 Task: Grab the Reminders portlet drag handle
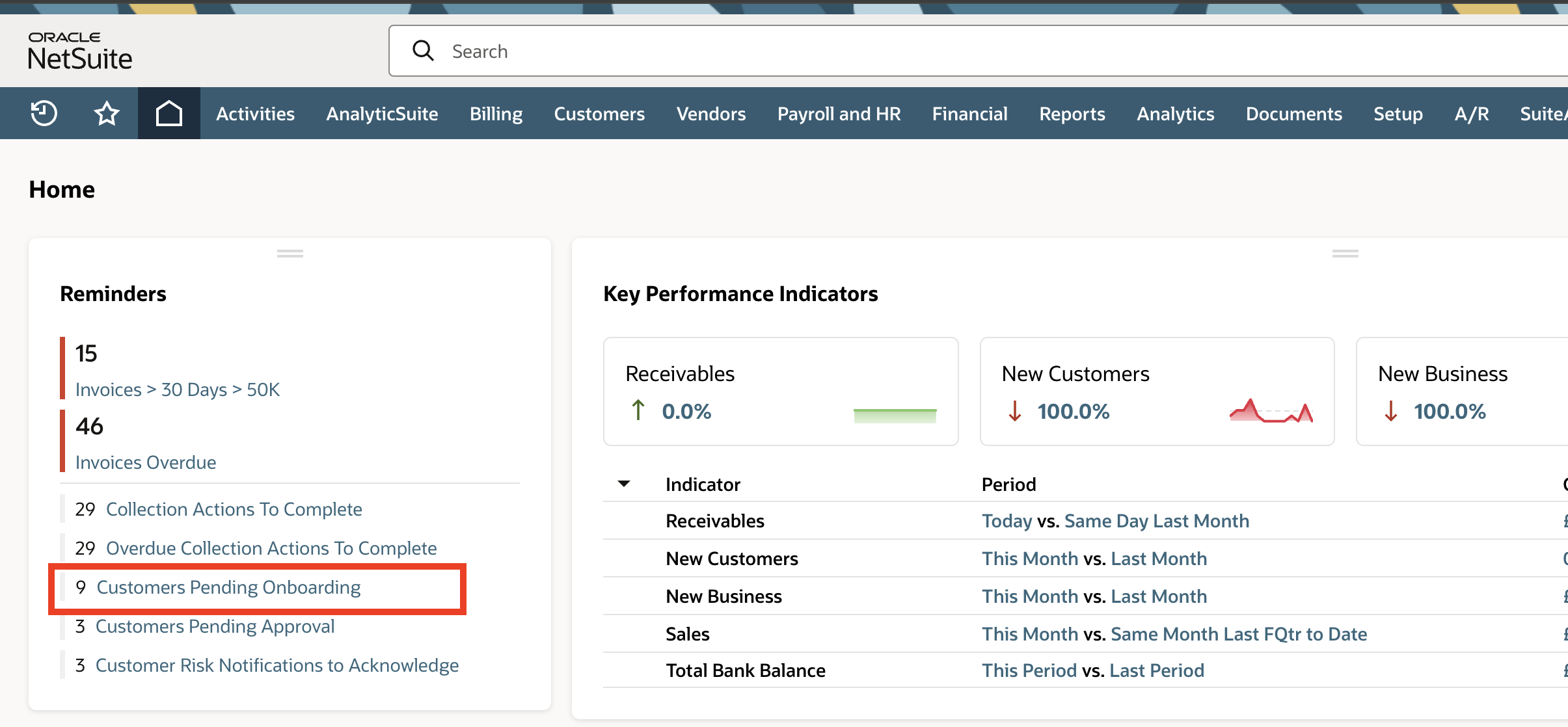point(290,254)
